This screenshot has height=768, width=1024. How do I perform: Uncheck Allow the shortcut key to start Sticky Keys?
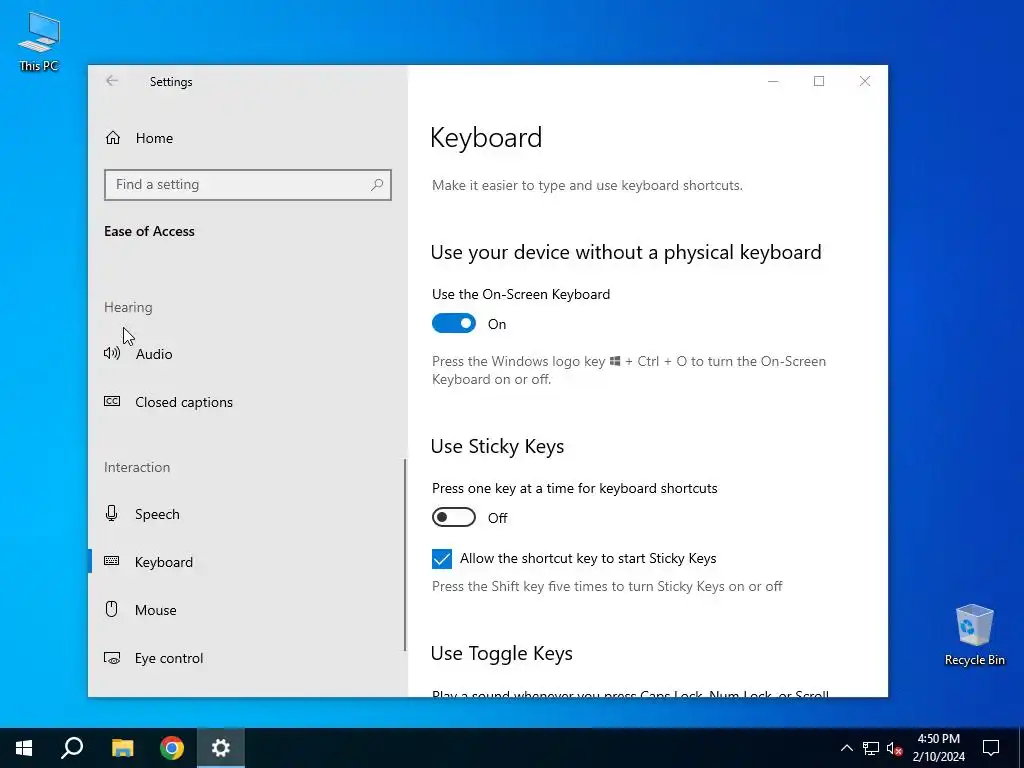coord(441,559)
